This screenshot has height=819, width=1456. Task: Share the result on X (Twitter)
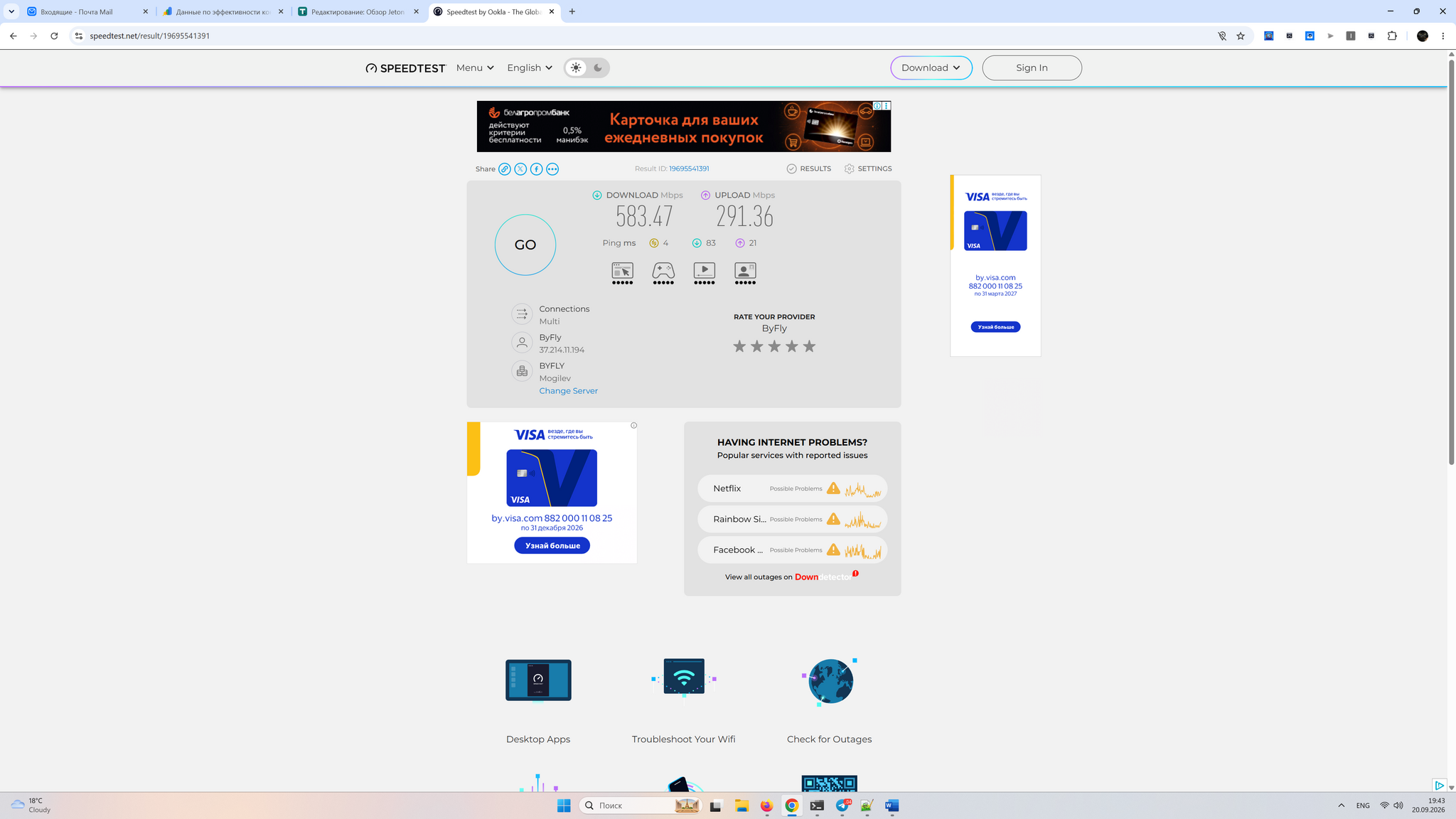520,169
